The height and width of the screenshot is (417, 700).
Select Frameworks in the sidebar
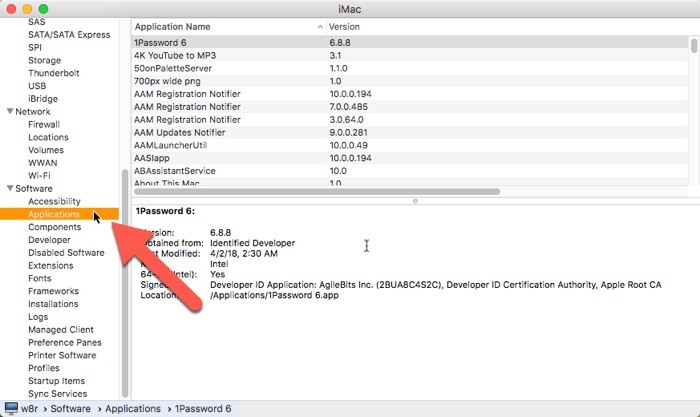click(53, 291)
